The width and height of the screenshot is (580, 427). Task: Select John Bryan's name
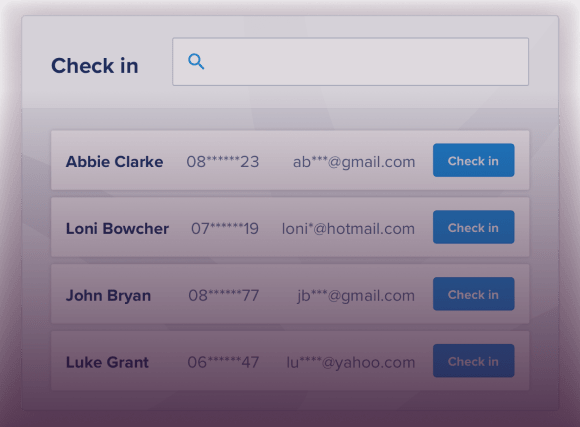[108, 296]
